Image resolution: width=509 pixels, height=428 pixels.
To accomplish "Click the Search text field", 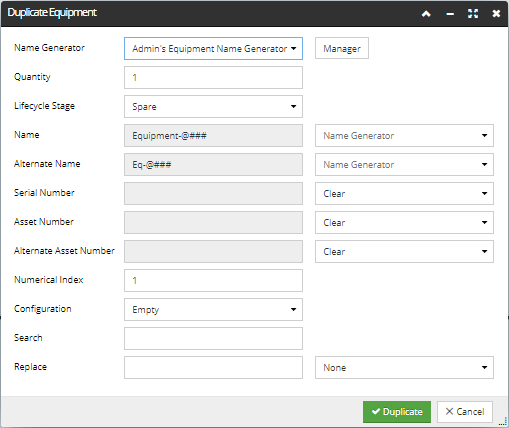I will tap(213, 339).
